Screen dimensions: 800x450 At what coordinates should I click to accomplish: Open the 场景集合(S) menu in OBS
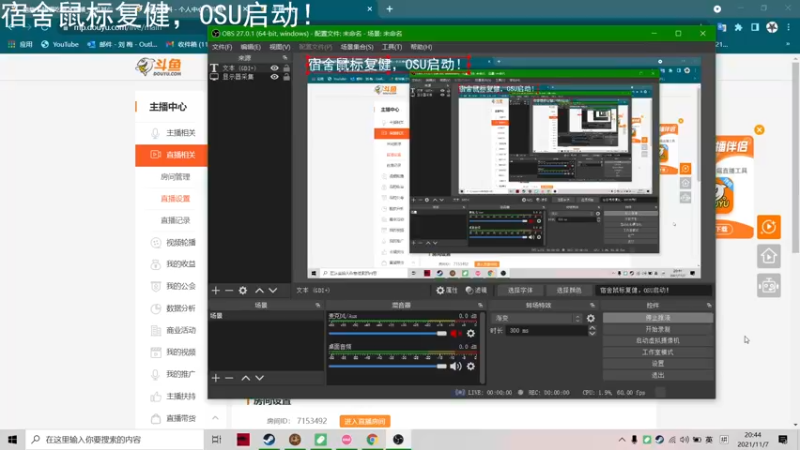357,47
